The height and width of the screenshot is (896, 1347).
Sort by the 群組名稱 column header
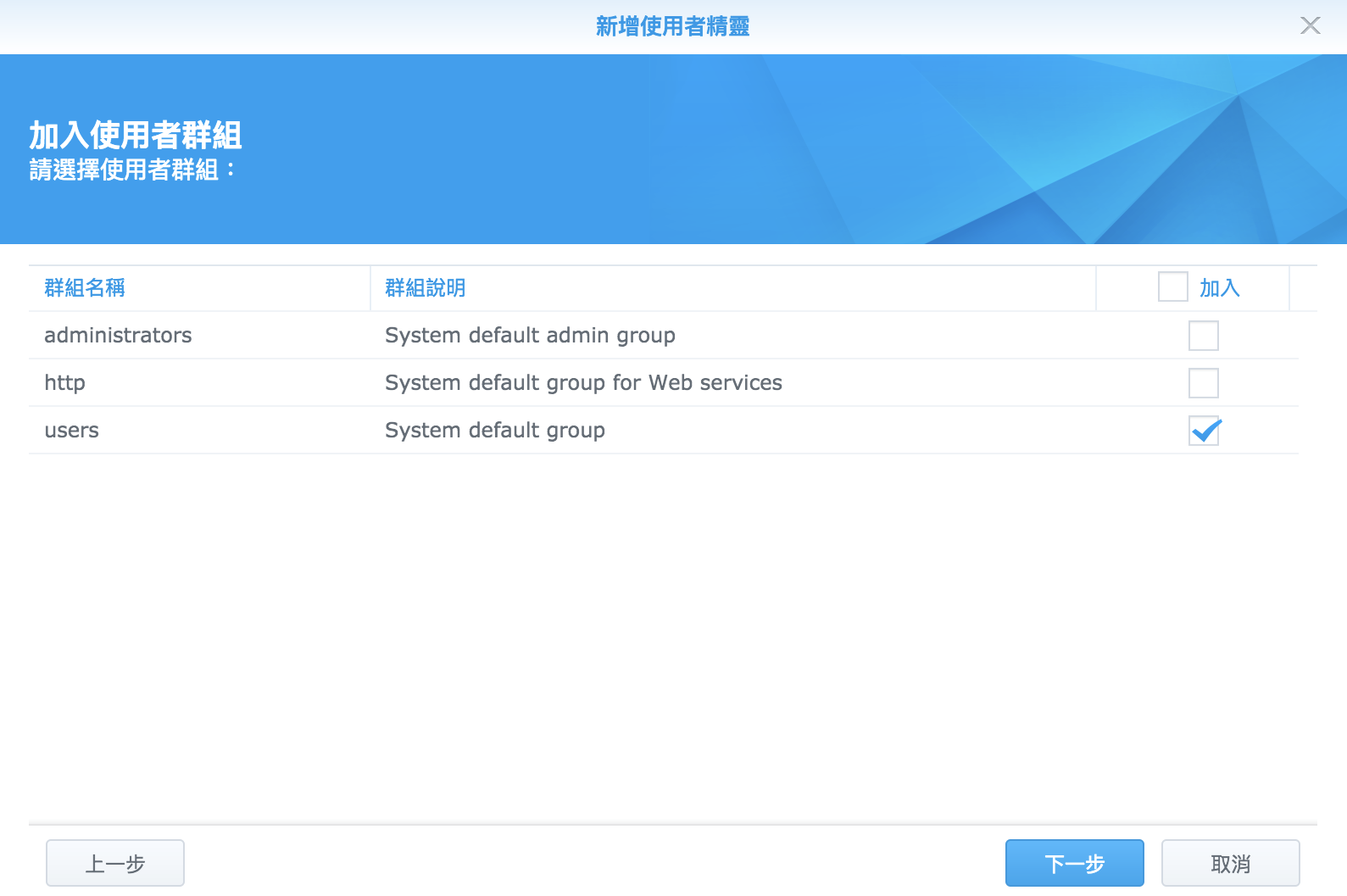tap(85, 288)
